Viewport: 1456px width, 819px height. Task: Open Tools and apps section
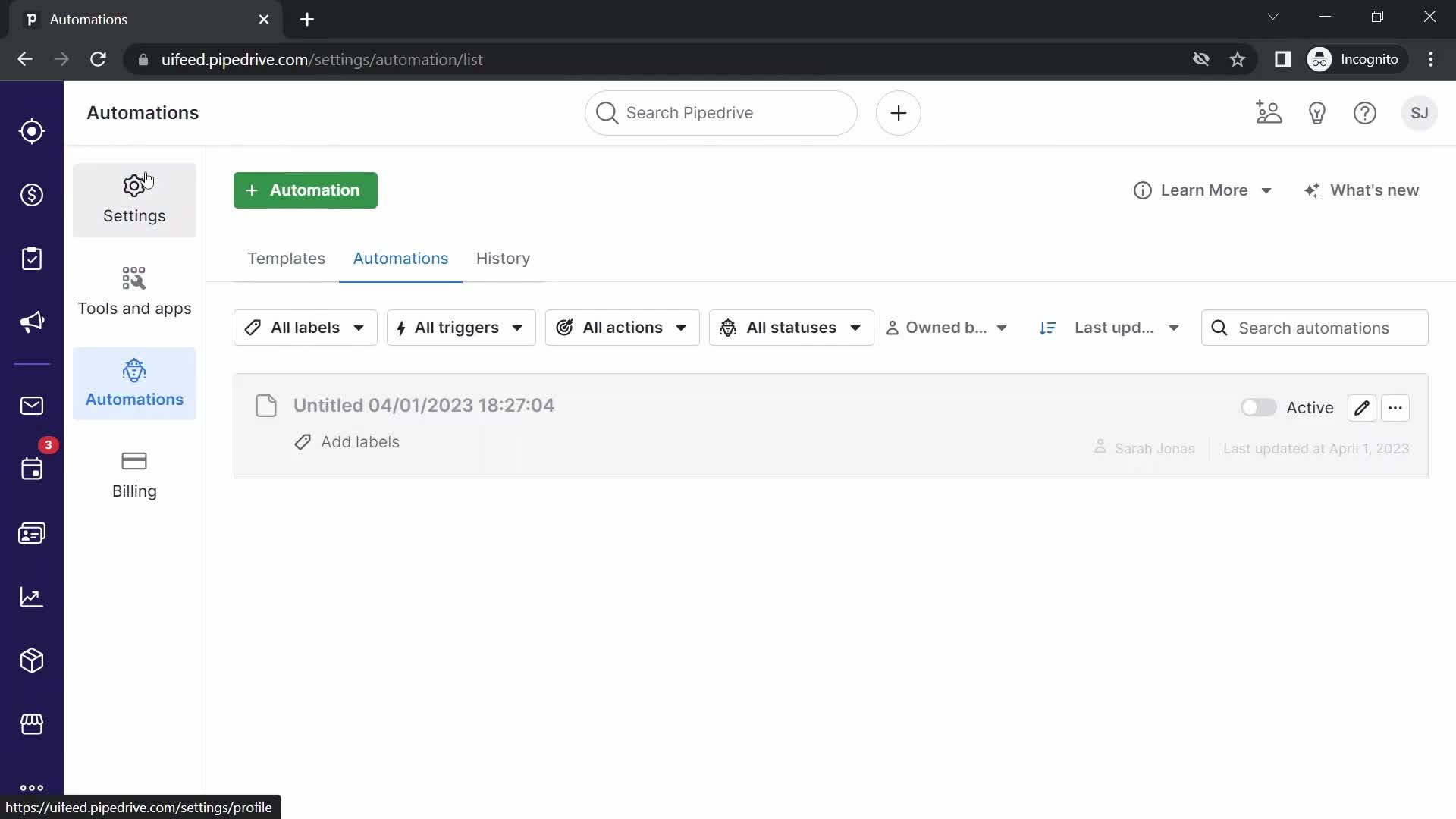134,292
